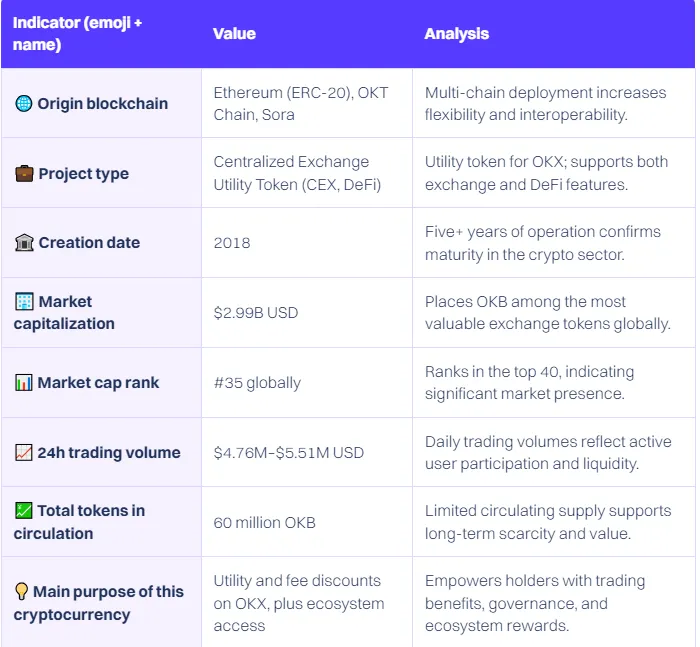
Task: Click the 60 million OKB supply value
Action: [264, 522]
